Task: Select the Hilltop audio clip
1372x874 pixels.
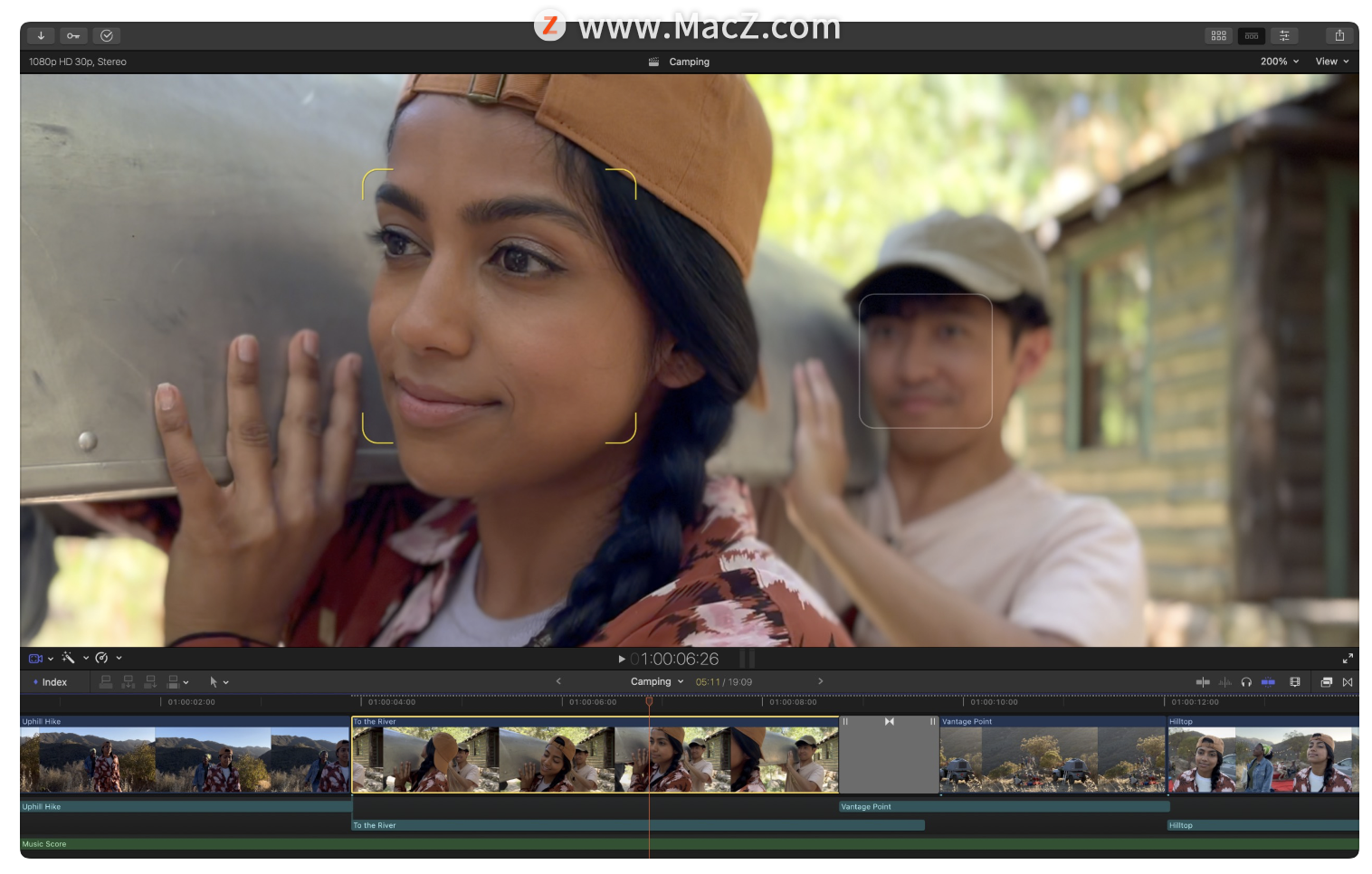Action: point(1263,825)
